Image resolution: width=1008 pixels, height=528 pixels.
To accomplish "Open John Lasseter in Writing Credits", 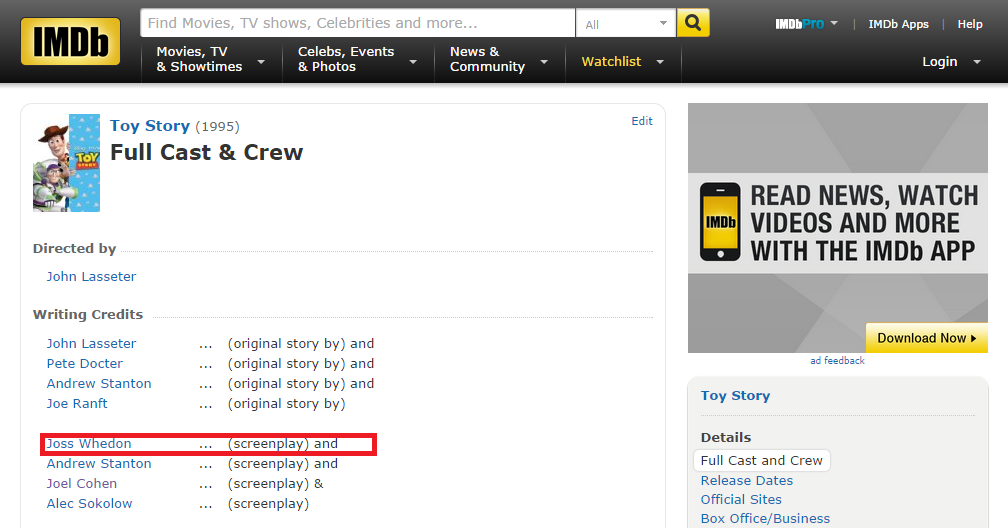I will click(91, 343).
